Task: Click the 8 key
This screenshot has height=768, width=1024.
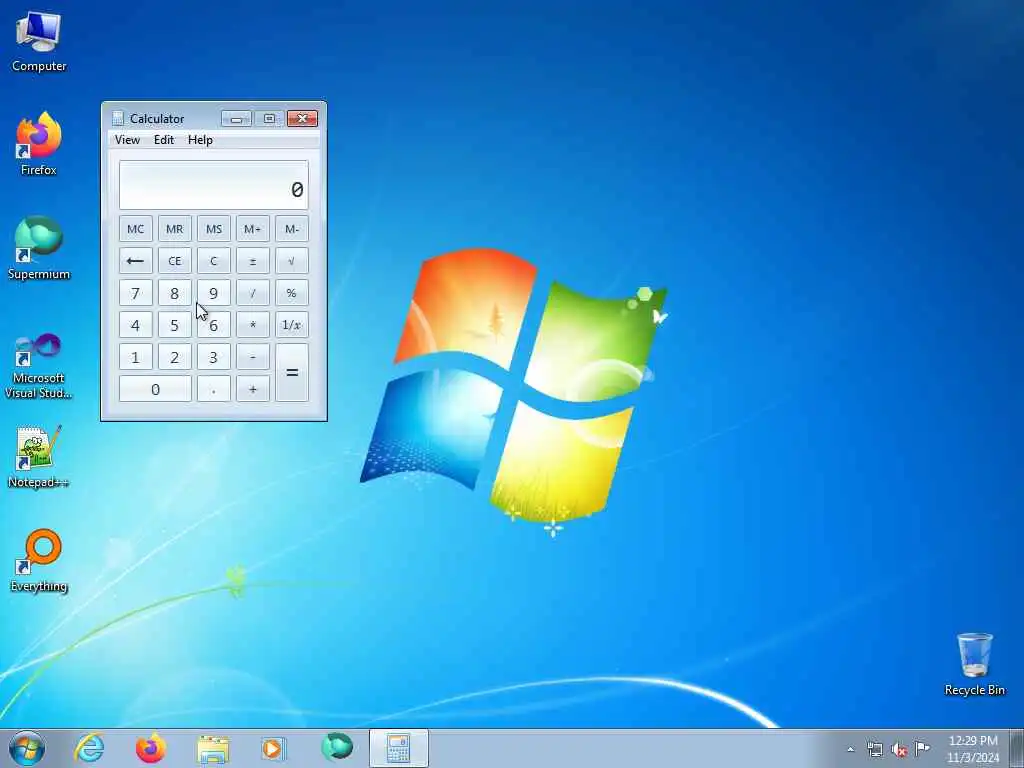Action: point(174,293)
